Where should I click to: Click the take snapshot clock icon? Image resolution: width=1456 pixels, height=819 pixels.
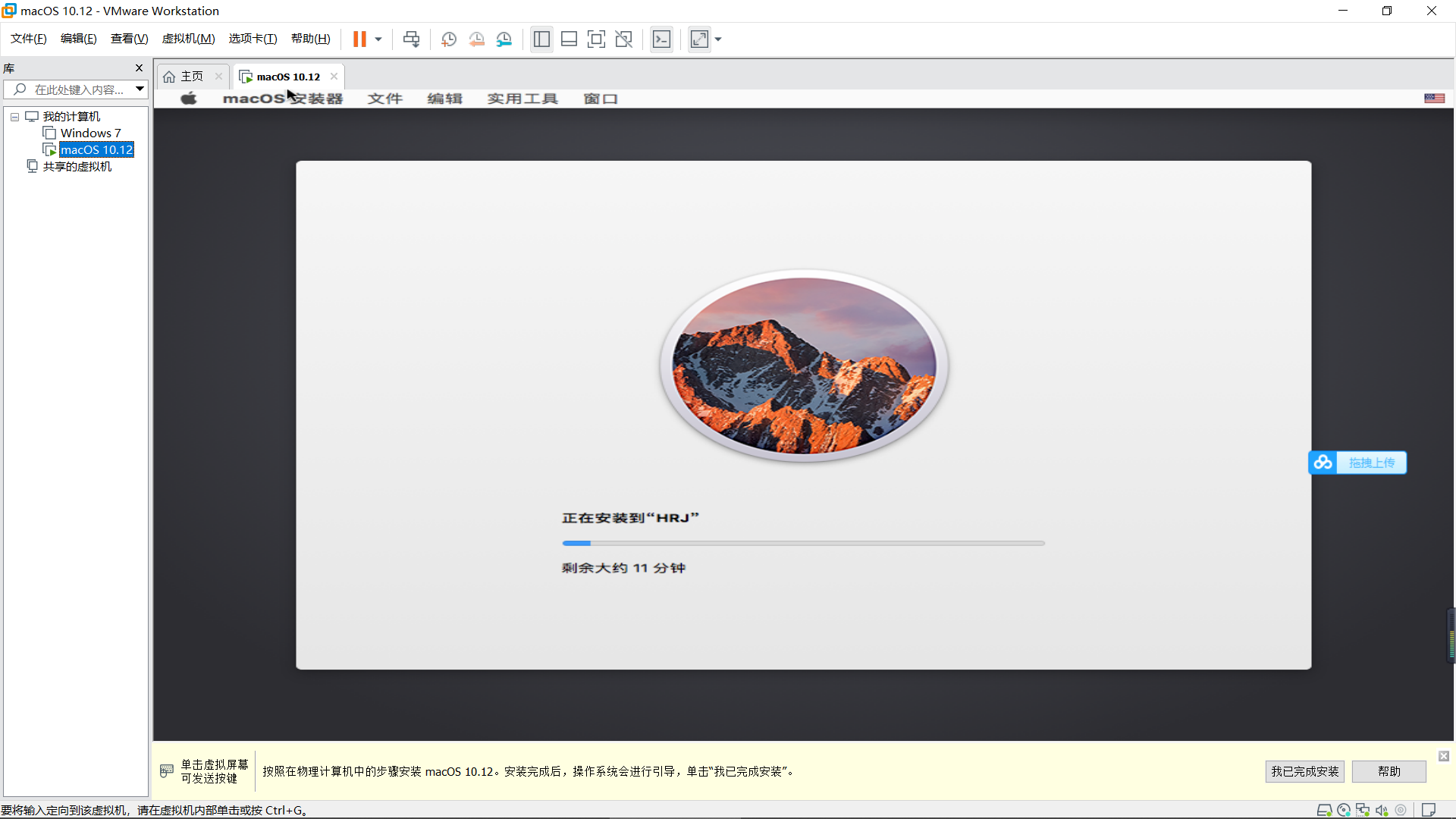point(449,39)
